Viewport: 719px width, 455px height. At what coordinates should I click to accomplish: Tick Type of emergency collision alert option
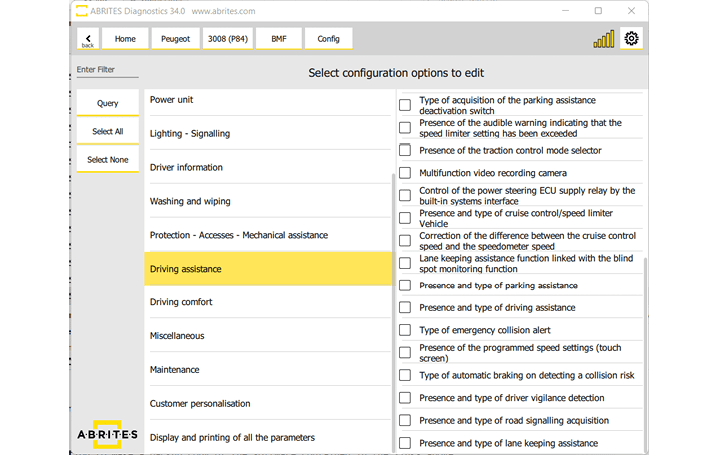(x=405, y=330)
